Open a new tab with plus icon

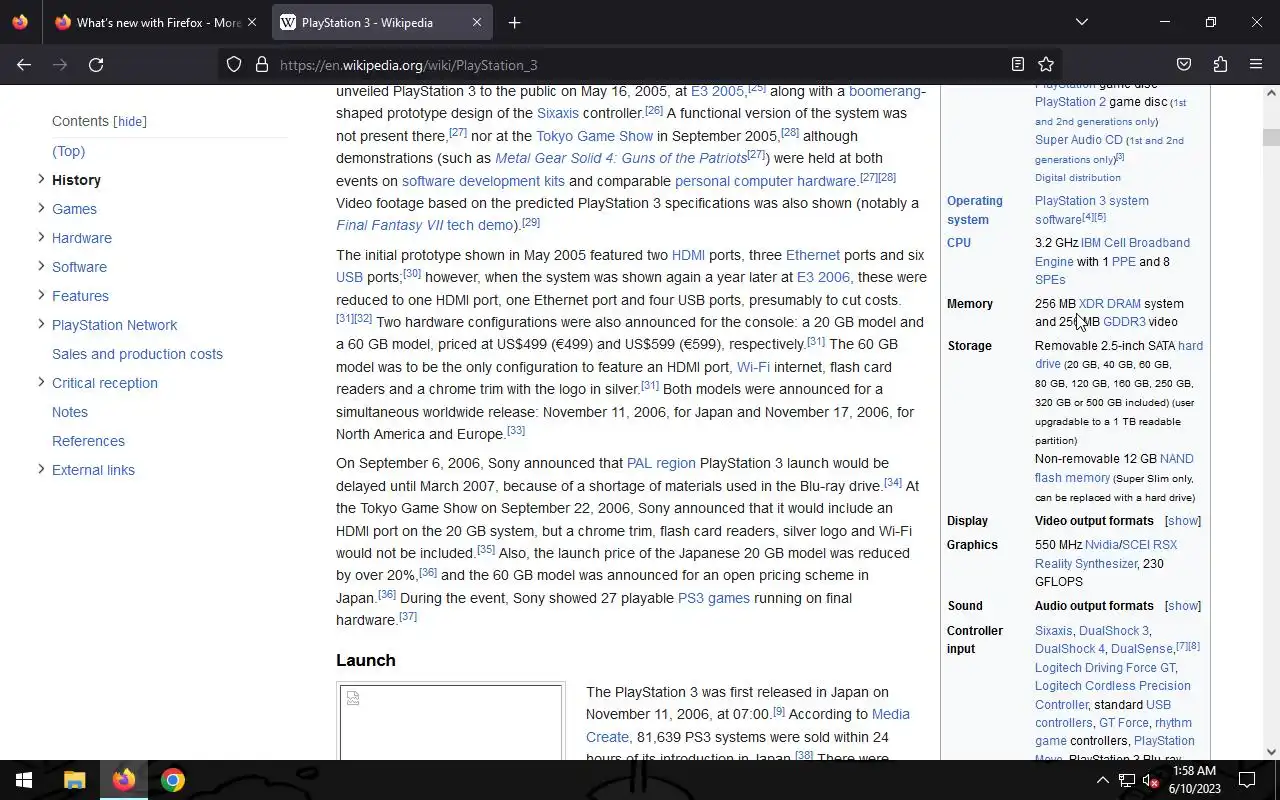click(x=514, y=22)
